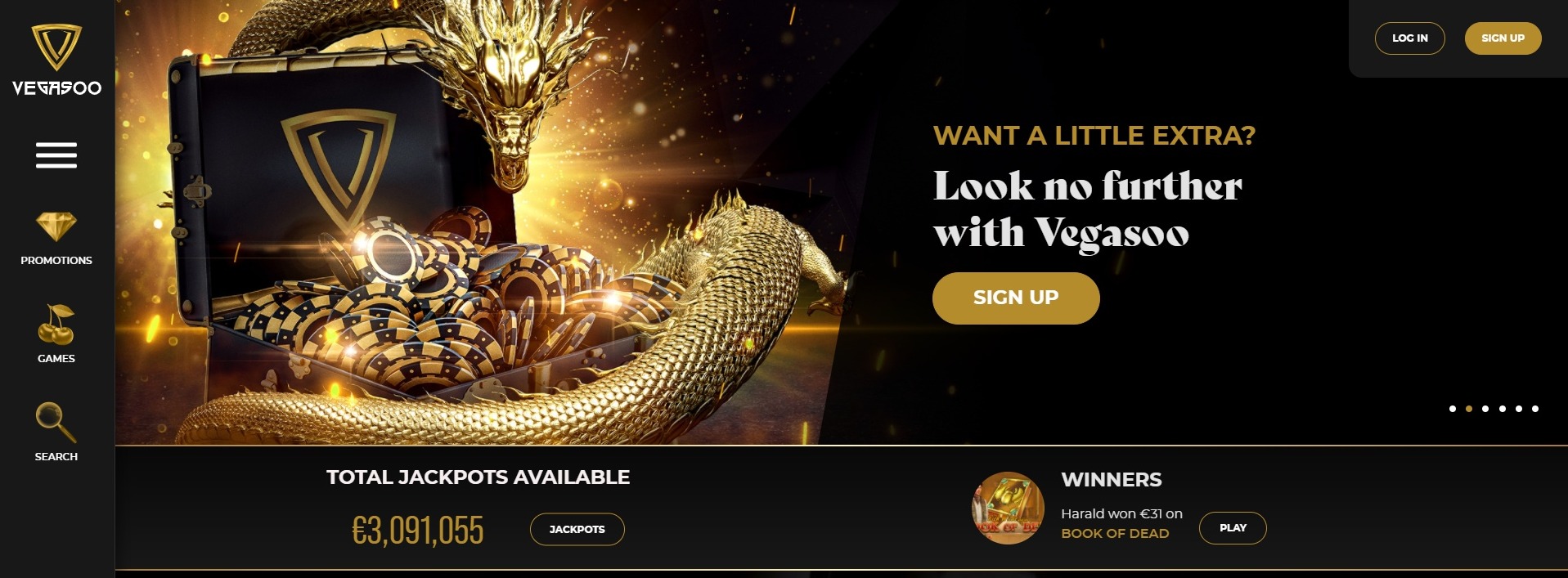Select the fourth carousel dot
The width and height of the screenshot is (1568, 578).
(x=1503, y=409)
